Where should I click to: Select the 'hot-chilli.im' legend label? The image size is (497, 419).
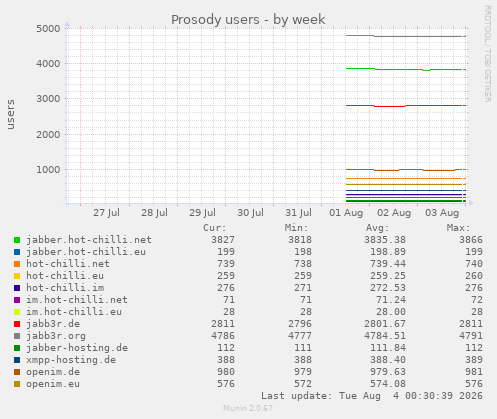(x=65, y=288)
